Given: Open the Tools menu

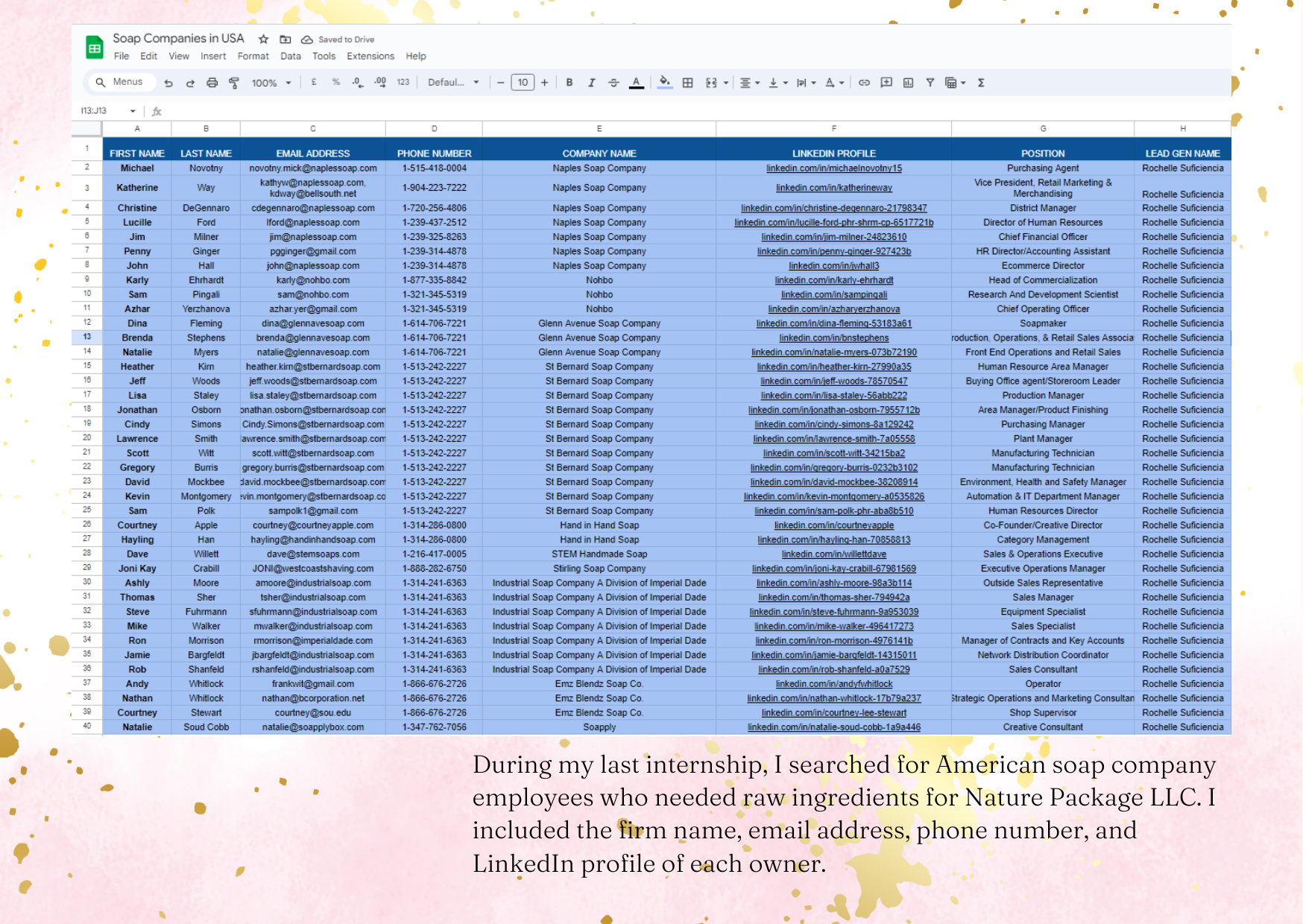Looking at the screenshot, I should click(x=324, y=56).
